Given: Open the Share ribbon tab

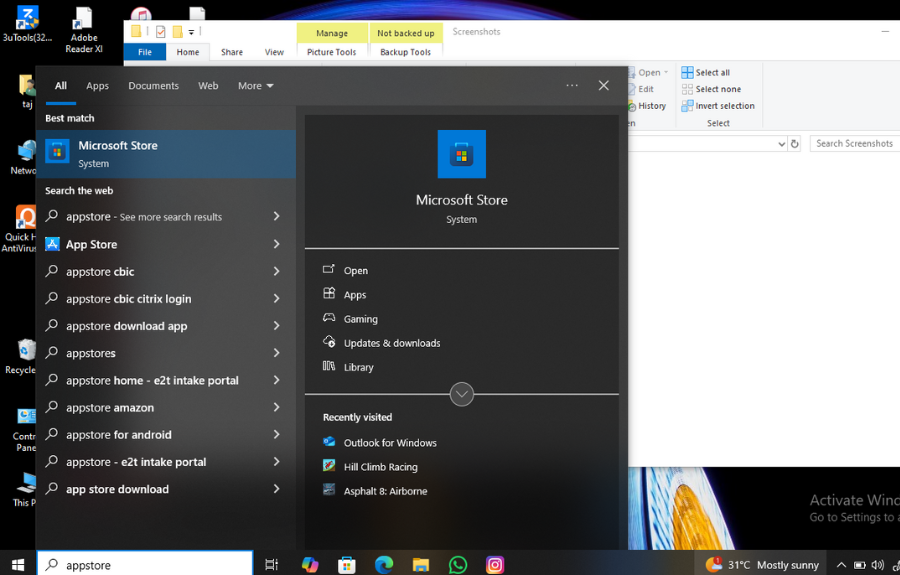Looking at the screenshot, I should click(x=232, y=52).
